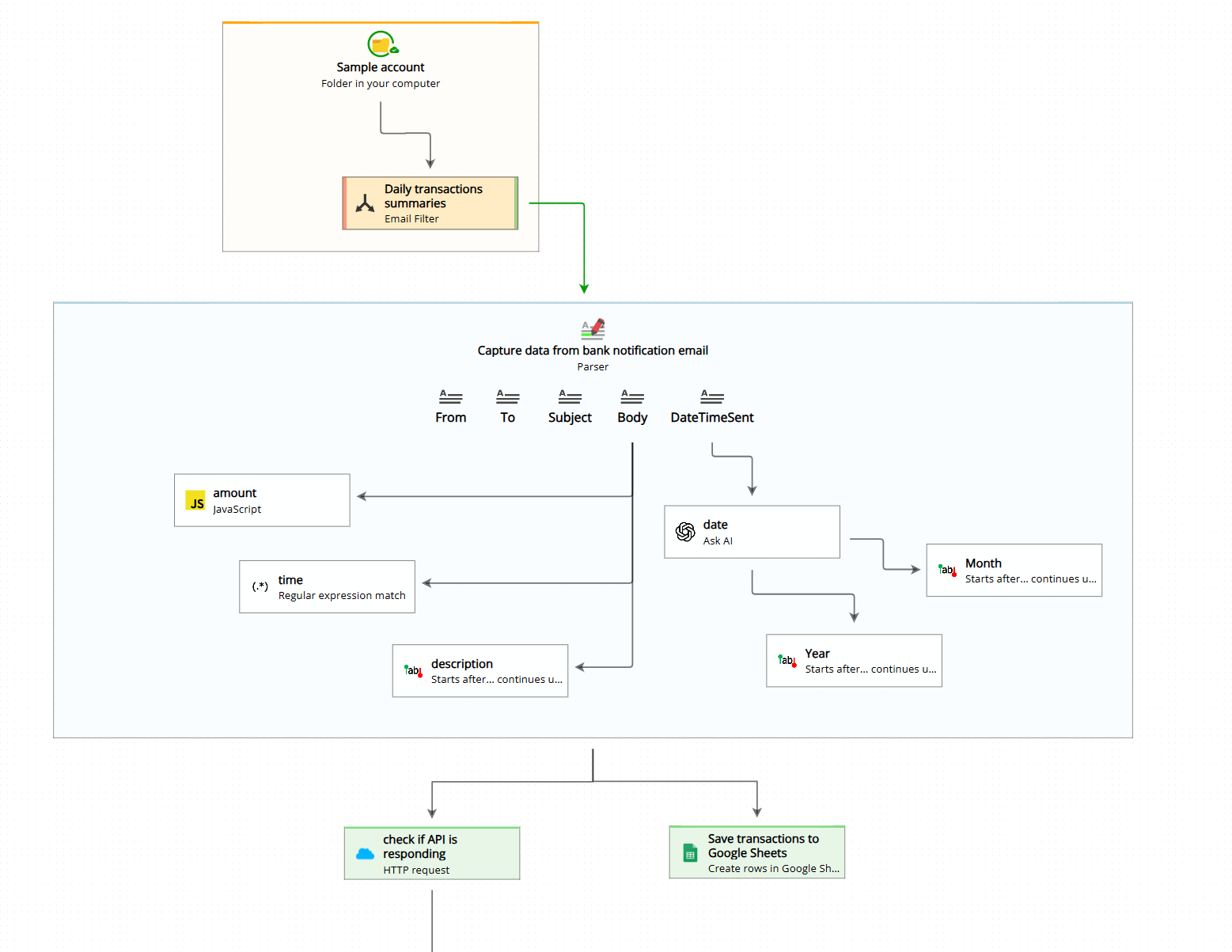Click the folder icon of Sample account
The height and width of the screenshot is (952, 1232).
coord(381,44)
